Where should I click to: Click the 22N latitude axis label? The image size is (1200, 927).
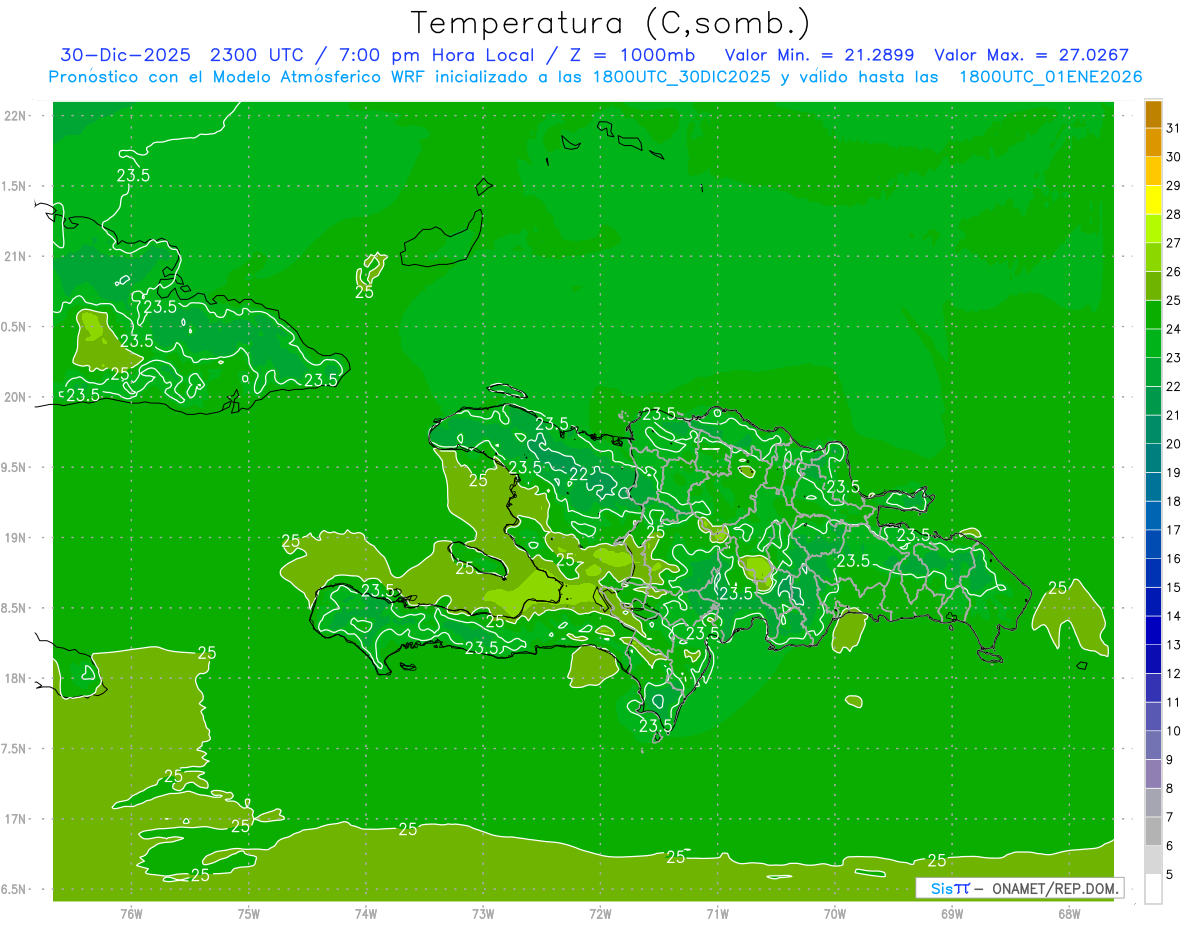(x=15, y=115)
